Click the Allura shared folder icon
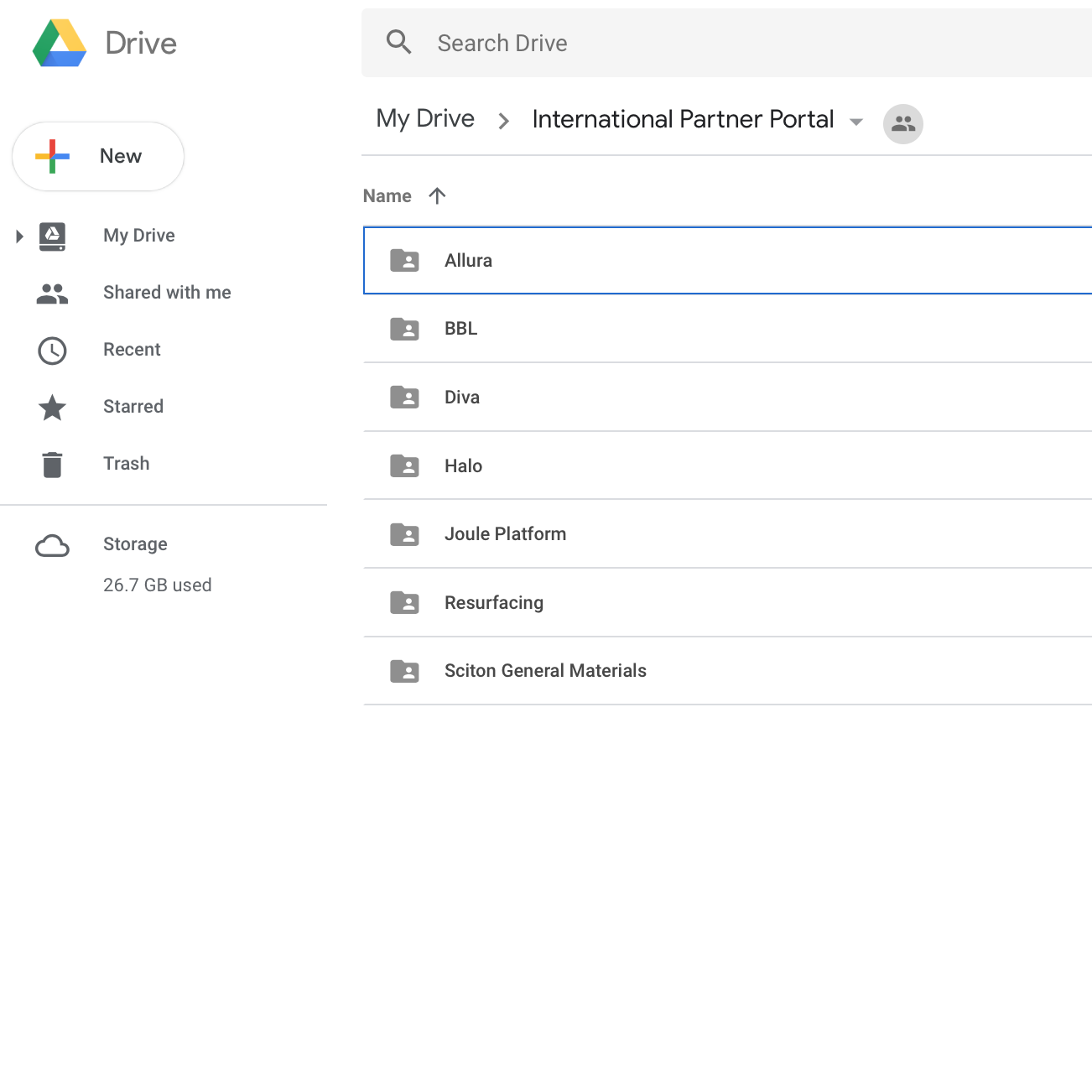 tap(404, 261)
